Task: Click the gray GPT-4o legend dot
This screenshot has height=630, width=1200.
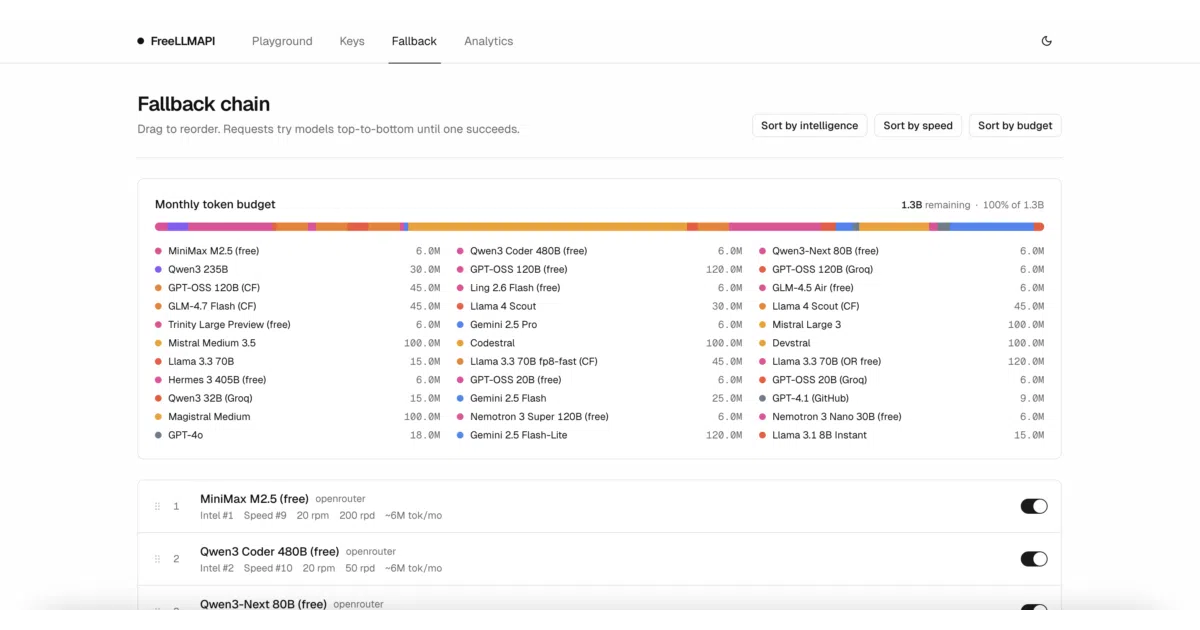Action: point(158,435)
